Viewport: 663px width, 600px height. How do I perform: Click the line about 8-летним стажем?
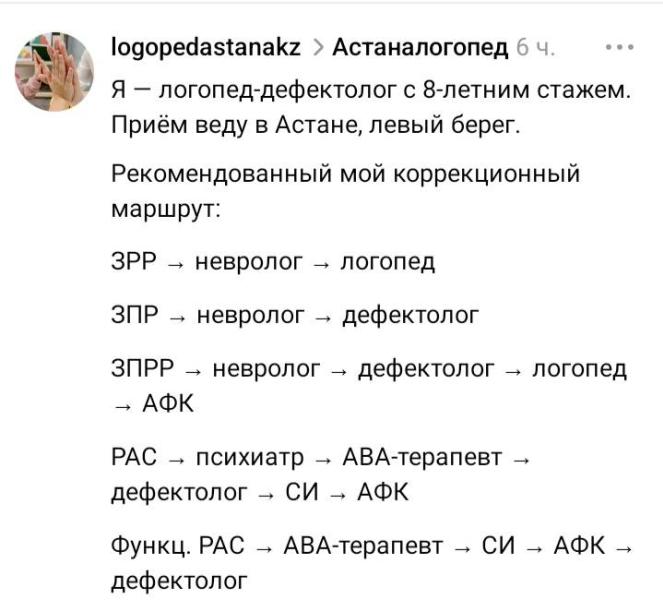(x=370, y=92)
